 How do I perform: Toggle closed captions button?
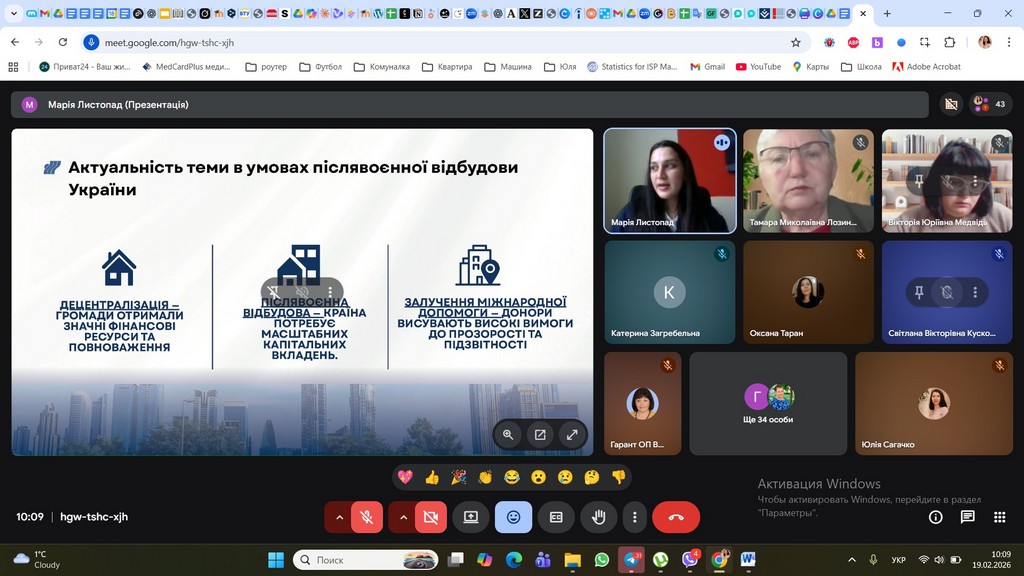pos(556,517)
